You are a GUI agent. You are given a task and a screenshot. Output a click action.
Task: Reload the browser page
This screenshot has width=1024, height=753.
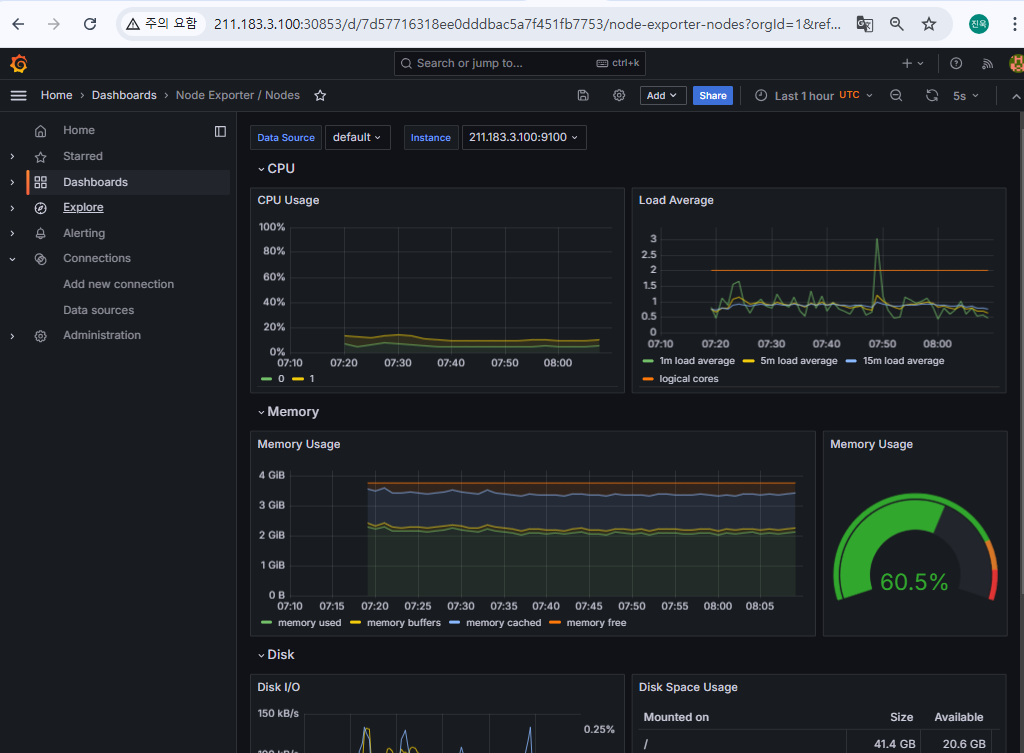[90, 24]
